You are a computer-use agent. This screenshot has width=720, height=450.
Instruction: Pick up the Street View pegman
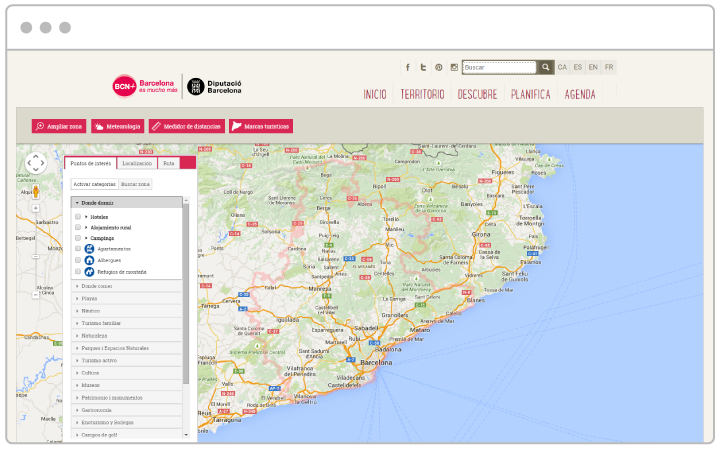(36, 191)
